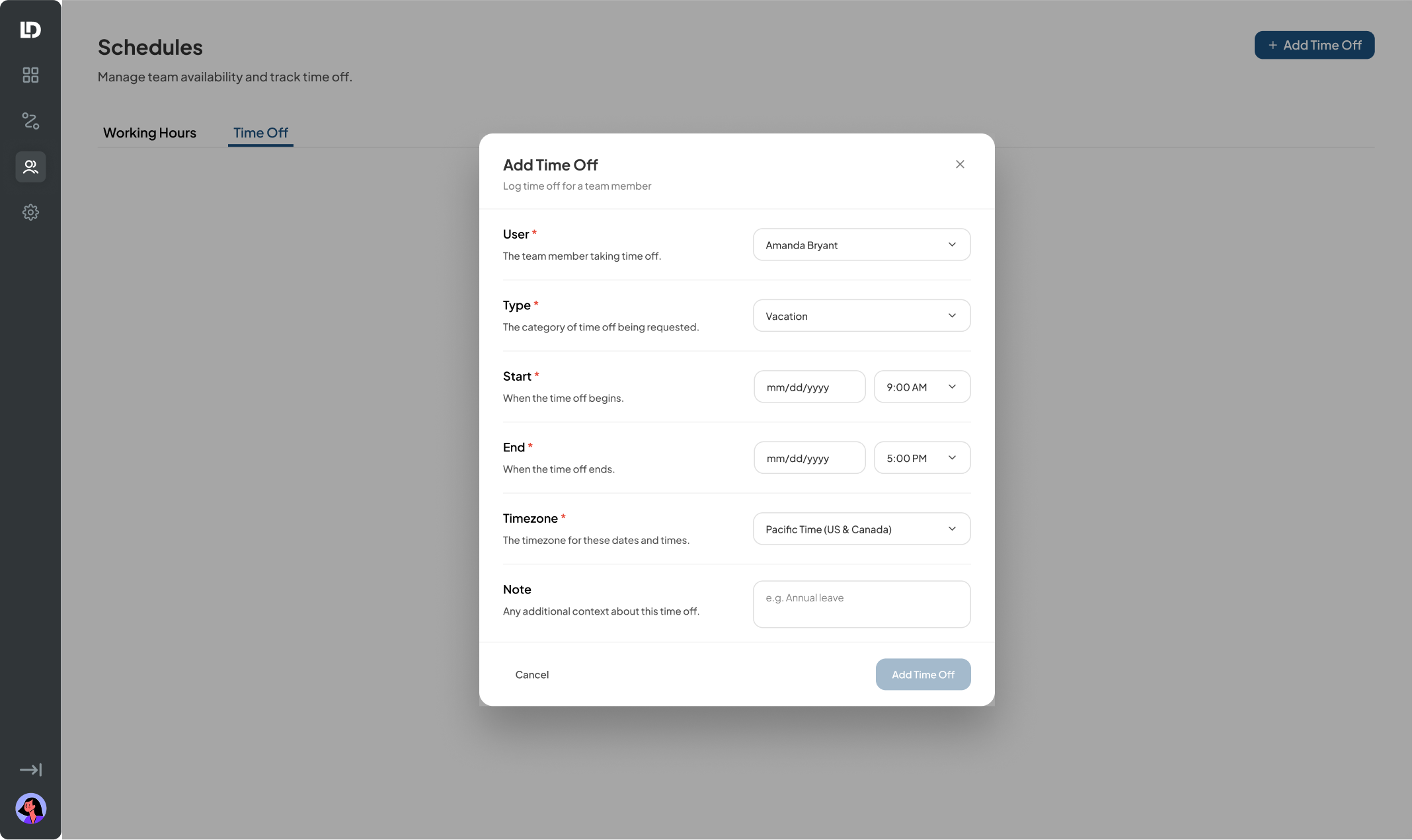Click the dialog's Add Time Off submit button

pos(923,675)
